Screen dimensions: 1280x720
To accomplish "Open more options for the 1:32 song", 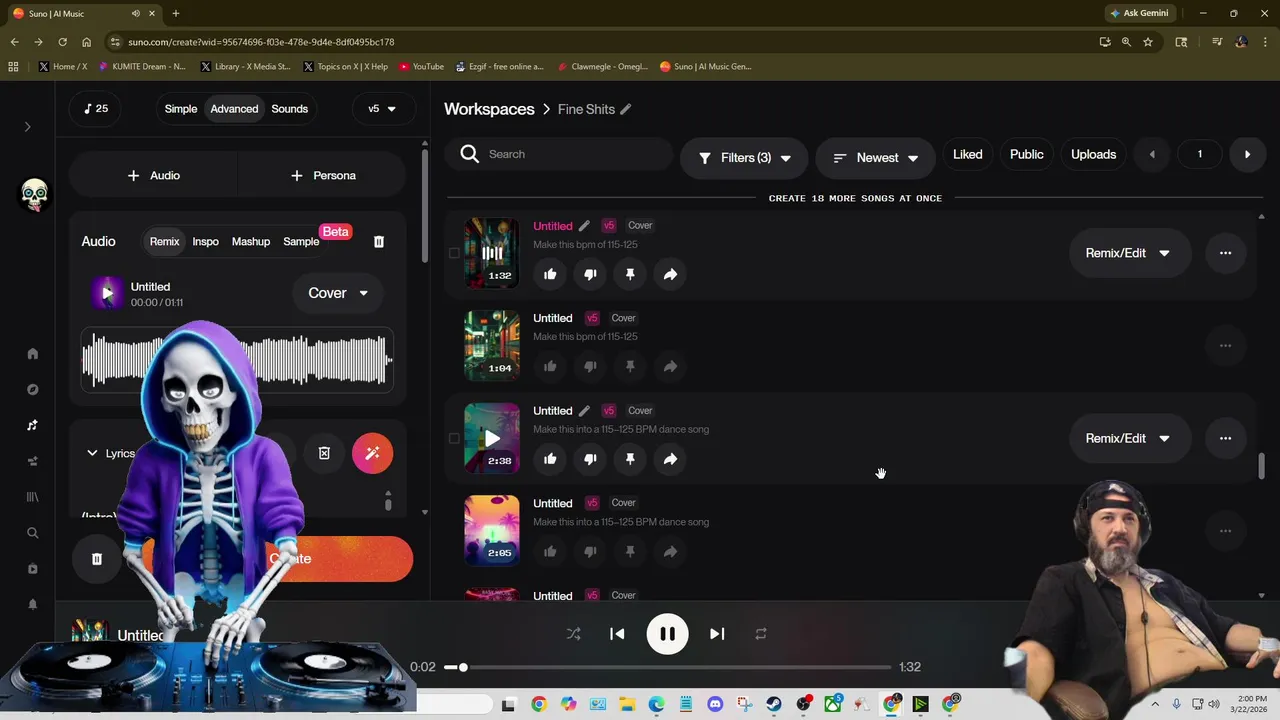I will (1225, 253).
